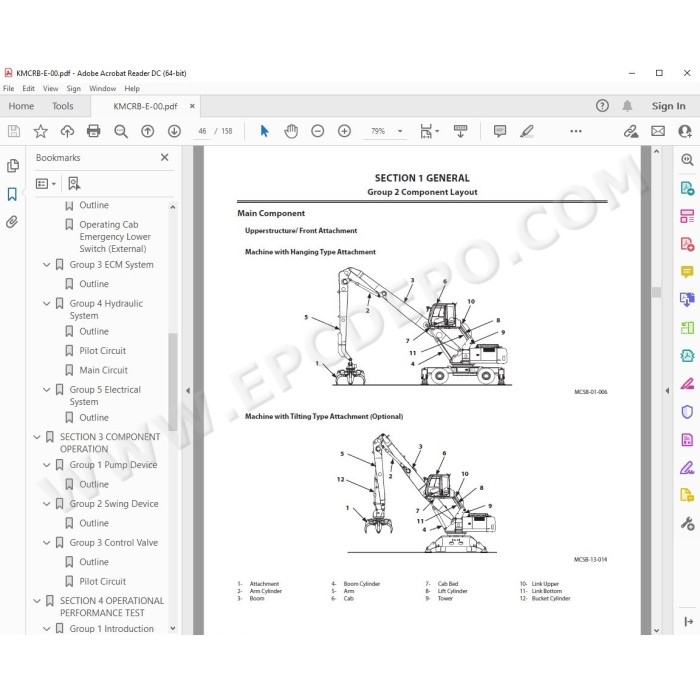Image resolution: width=700 pixels, height=700 pixels.
Task: Send file by email icon
Action: tap(658, 131)
